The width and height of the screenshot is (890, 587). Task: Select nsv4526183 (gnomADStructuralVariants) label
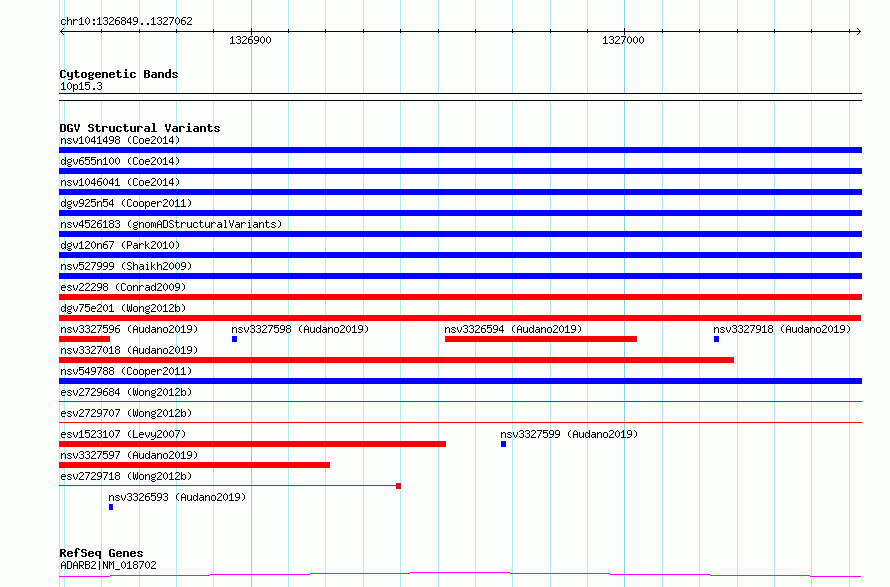[x=171, y=224]
